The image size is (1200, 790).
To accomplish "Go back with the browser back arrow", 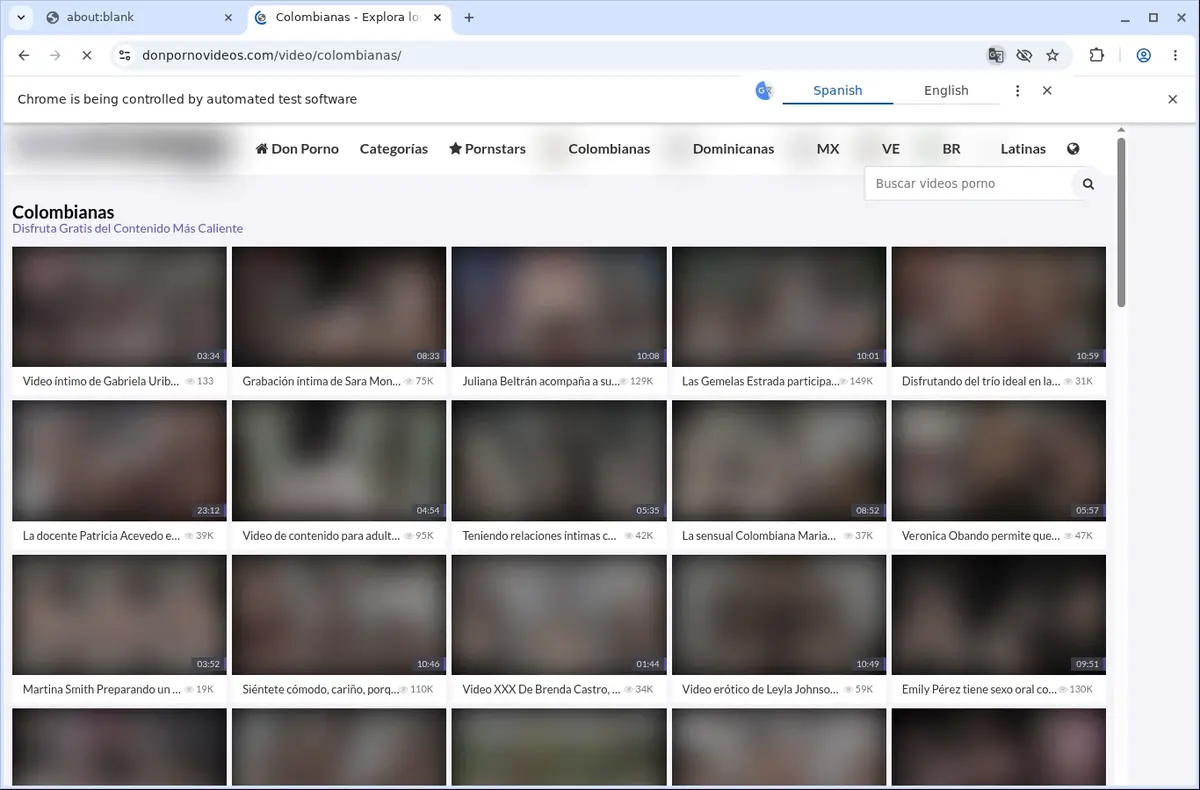I will click(x=24, y=55).
